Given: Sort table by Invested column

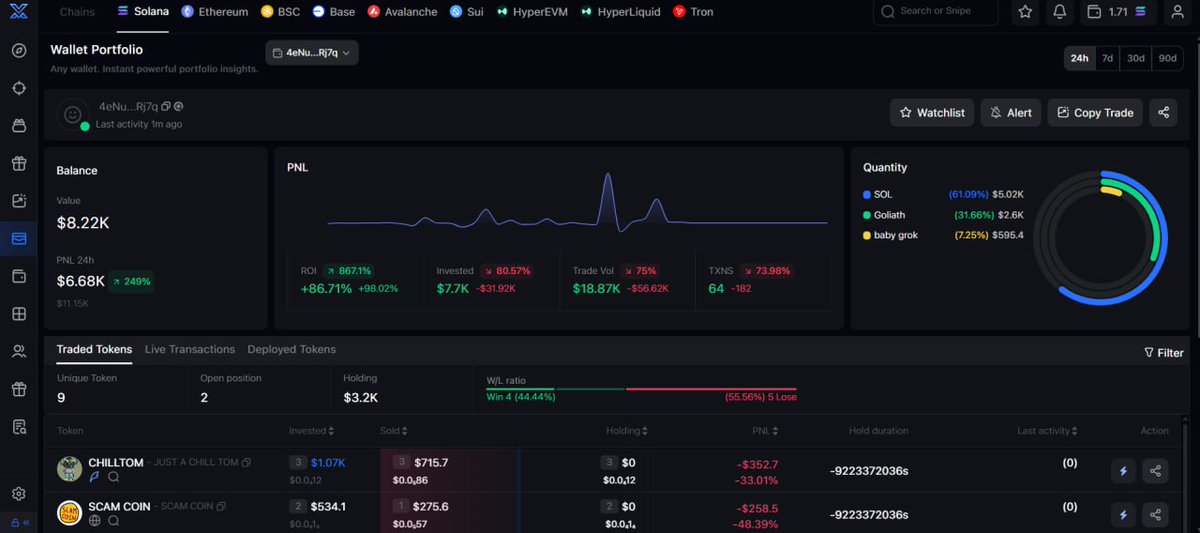Looking at the screenshot, I should [312, 431].
